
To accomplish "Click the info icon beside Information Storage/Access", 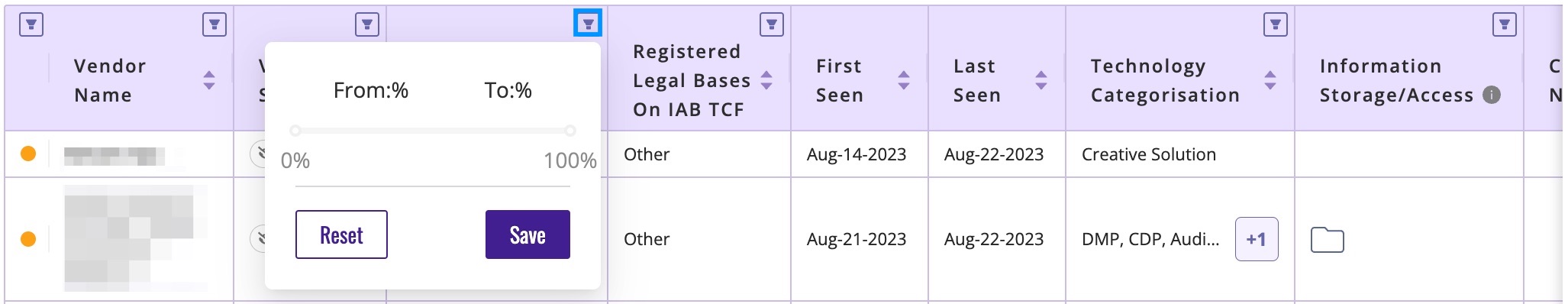I will [1491, 95].
